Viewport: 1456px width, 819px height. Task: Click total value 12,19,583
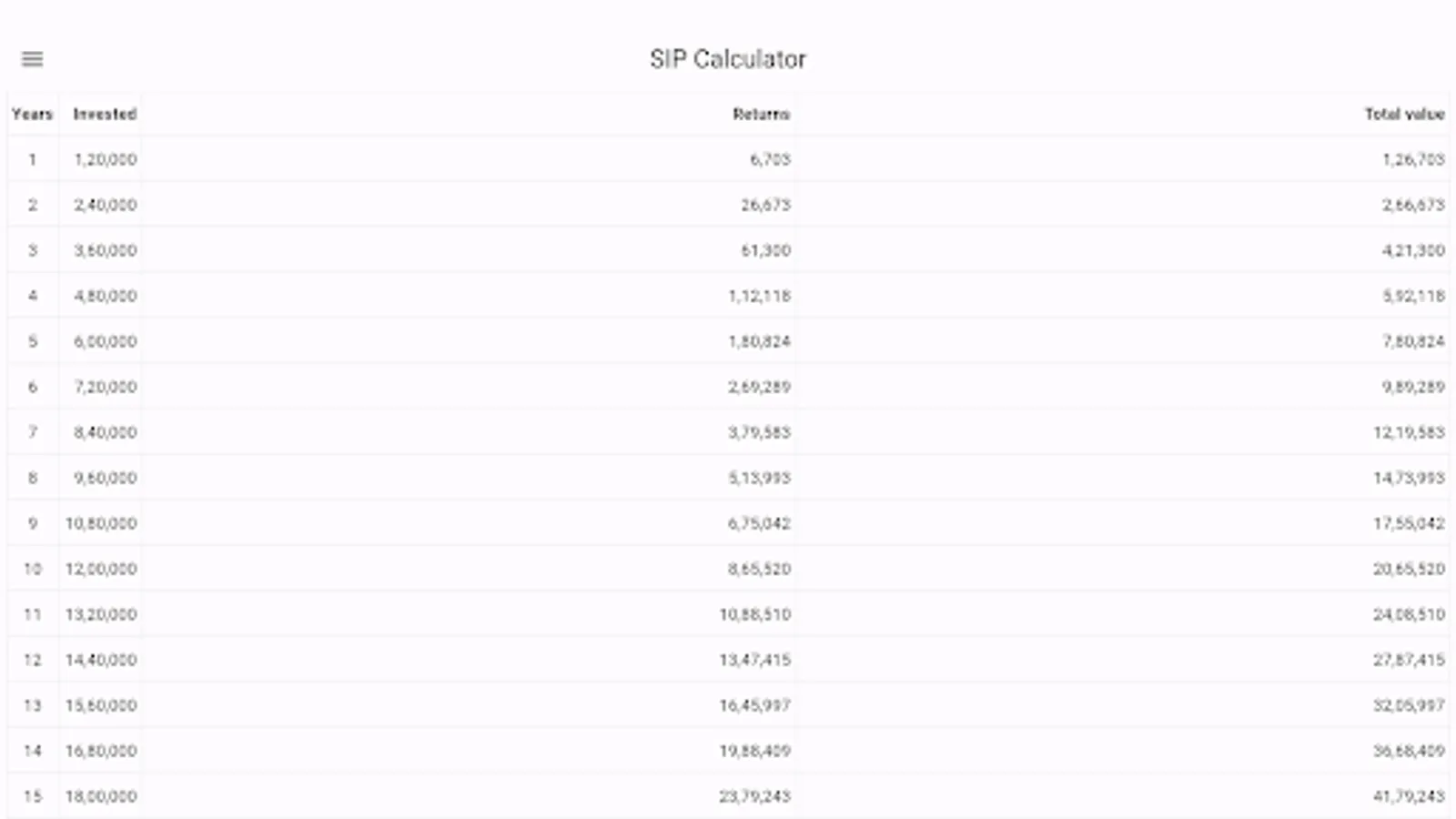click(x=1409, y=432)
